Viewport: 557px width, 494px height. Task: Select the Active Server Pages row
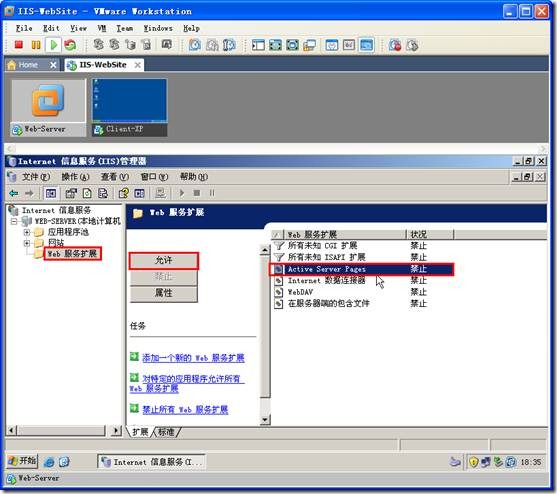point(362,269)
